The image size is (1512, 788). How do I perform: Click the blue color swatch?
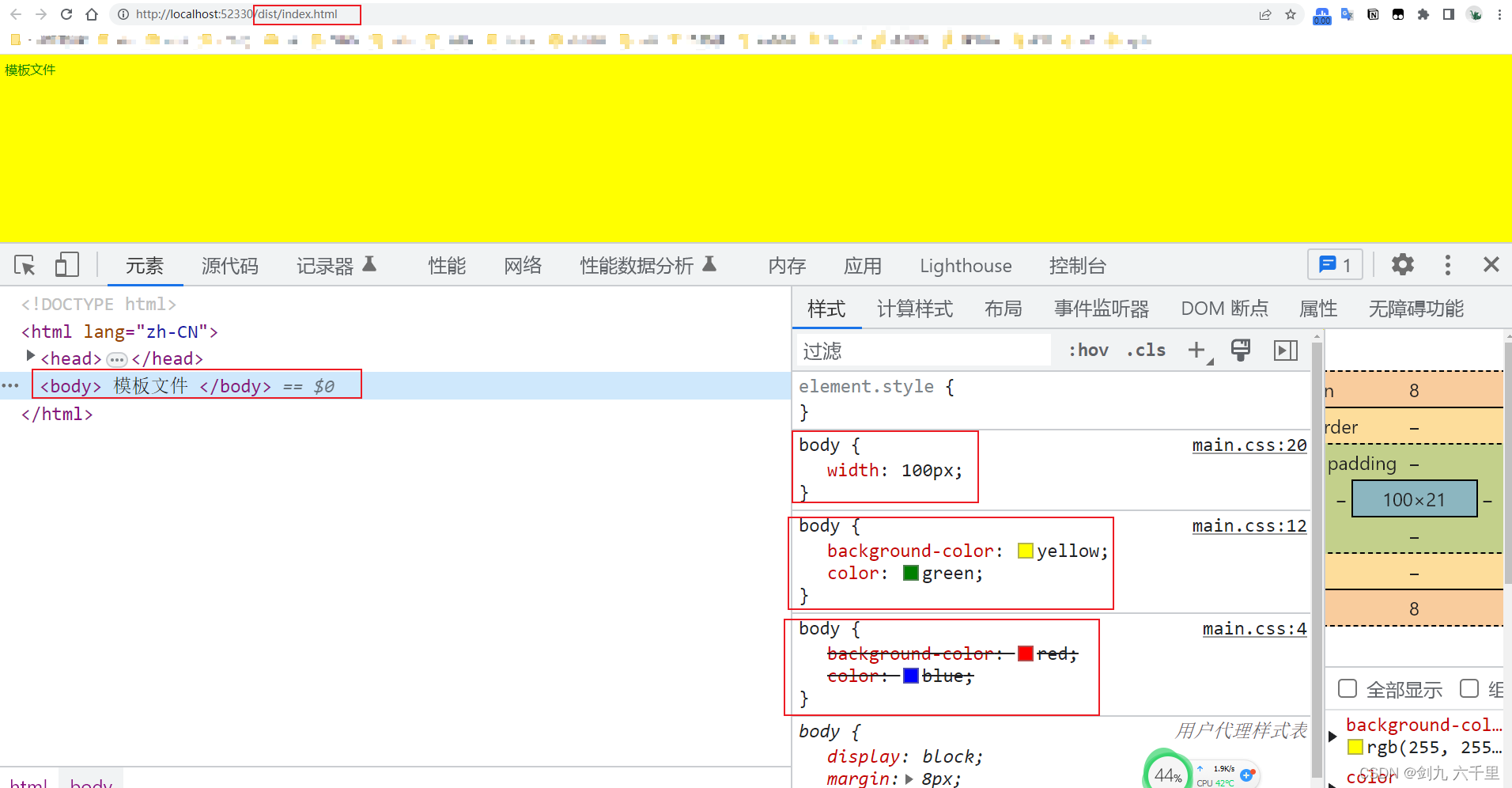[x=911, y=676]
